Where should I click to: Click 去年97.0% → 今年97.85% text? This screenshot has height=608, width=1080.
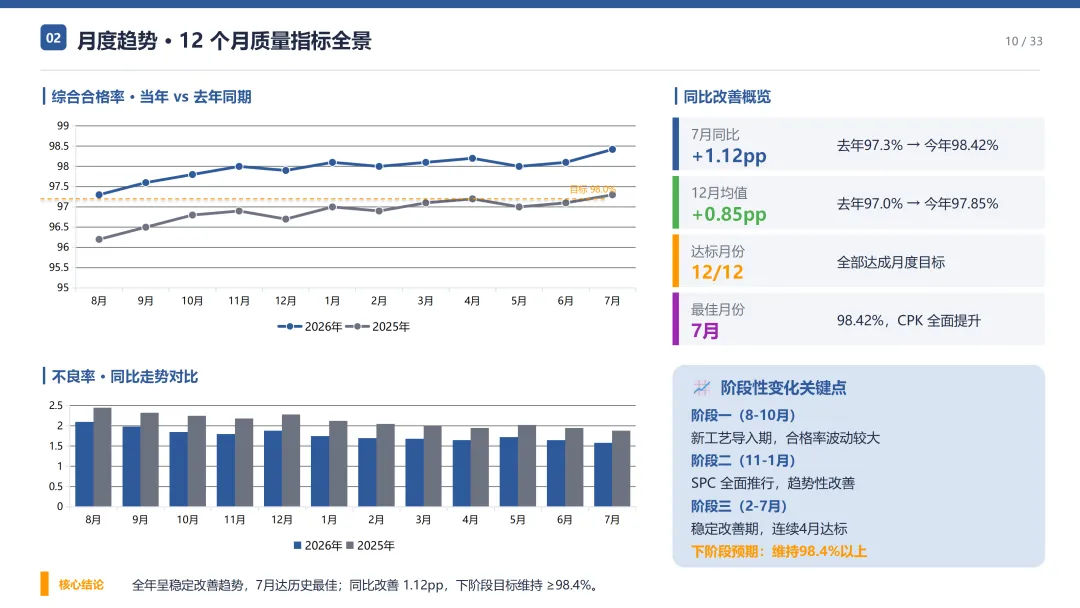[917, 204]
